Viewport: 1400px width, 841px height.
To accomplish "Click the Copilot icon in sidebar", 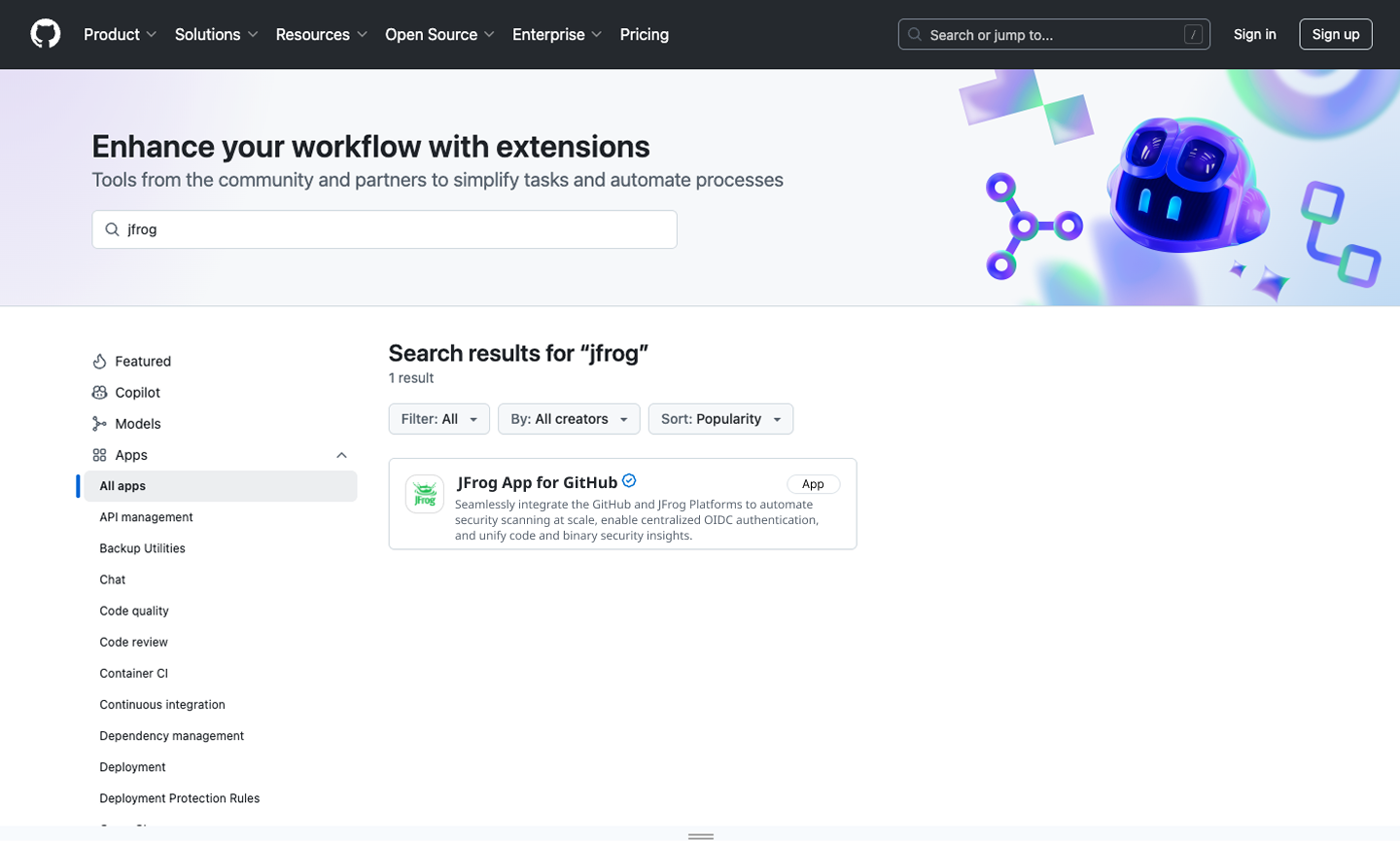I will (x=99, y=393).
